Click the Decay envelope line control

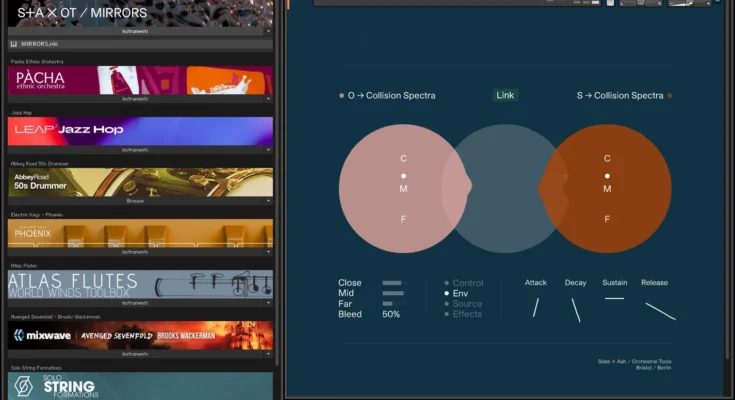576,310
